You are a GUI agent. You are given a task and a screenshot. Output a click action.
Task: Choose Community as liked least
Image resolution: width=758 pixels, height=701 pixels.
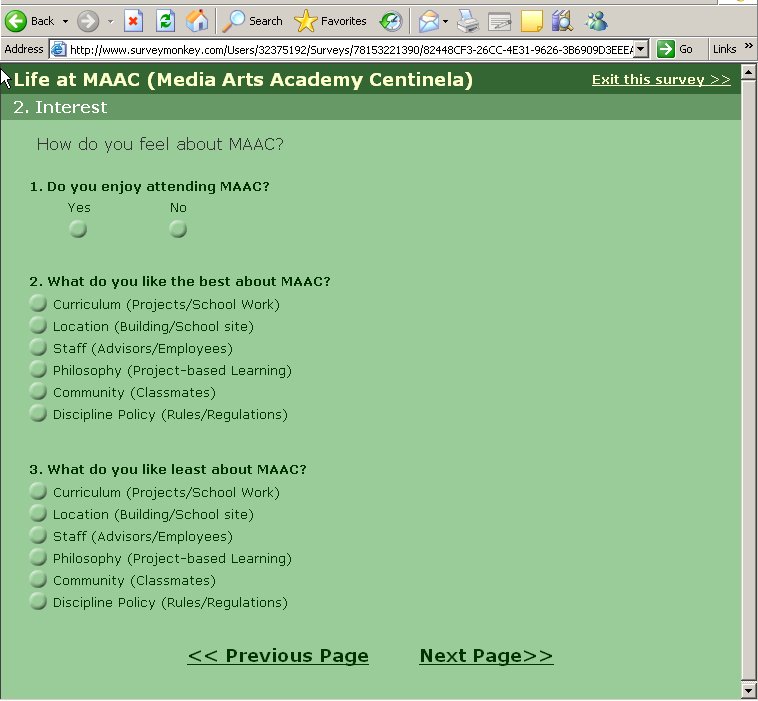click(x=38, y=579)
